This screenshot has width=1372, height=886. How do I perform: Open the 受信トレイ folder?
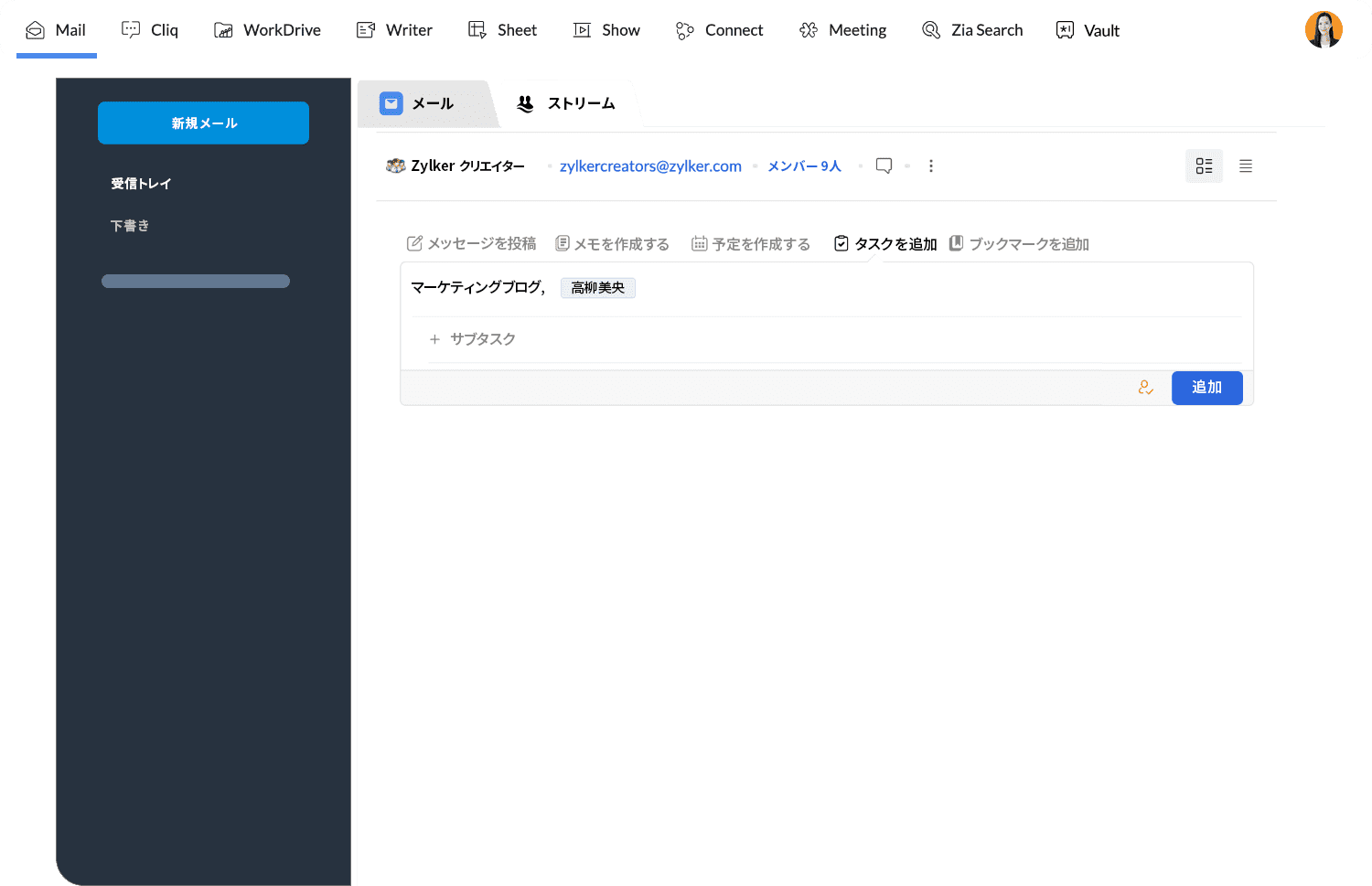click(141, 184)
